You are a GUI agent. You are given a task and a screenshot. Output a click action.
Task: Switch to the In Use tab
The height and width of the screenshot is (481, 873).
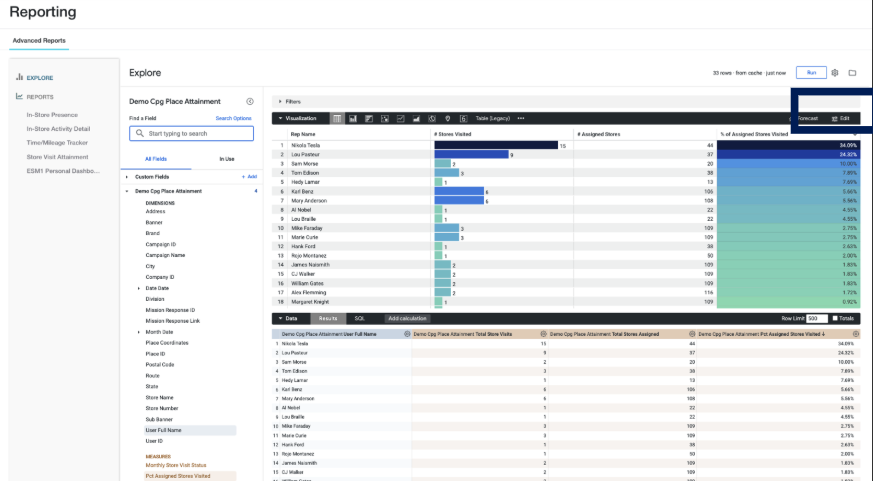pyautogui.click(x=227, y=159)
